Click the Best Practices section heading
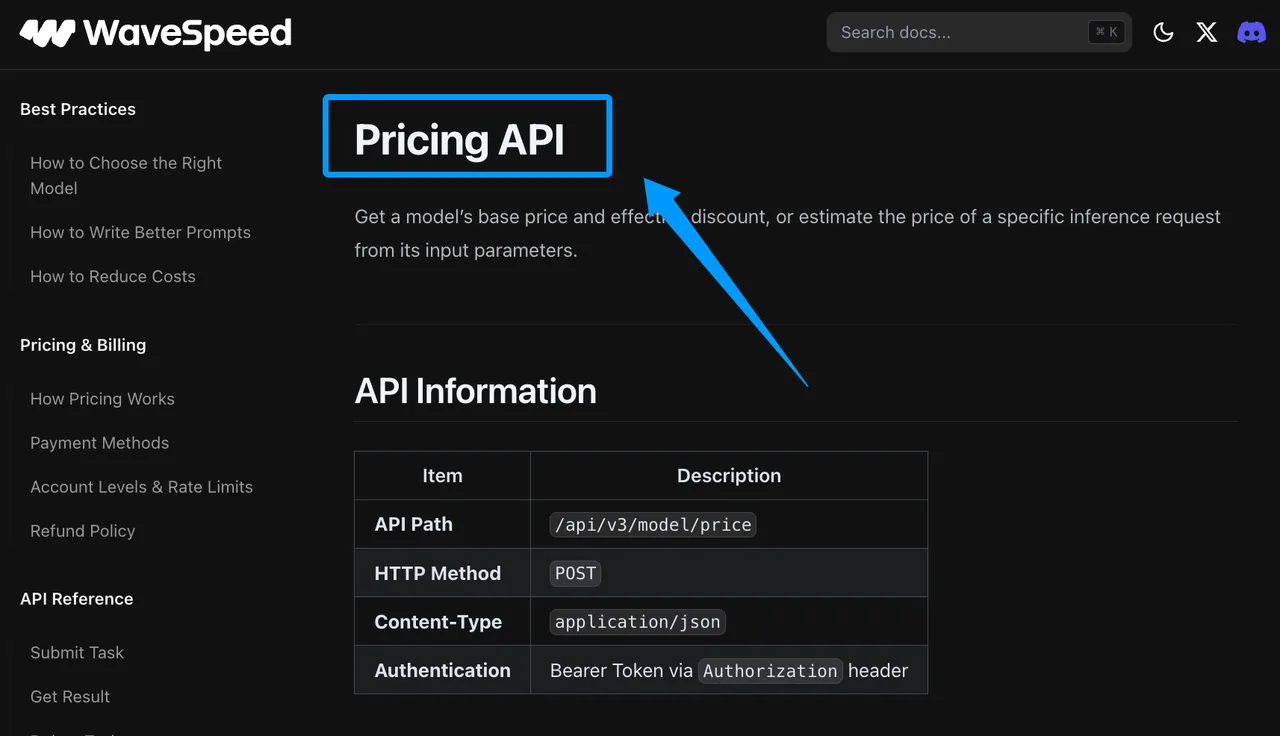 (78, 109)
